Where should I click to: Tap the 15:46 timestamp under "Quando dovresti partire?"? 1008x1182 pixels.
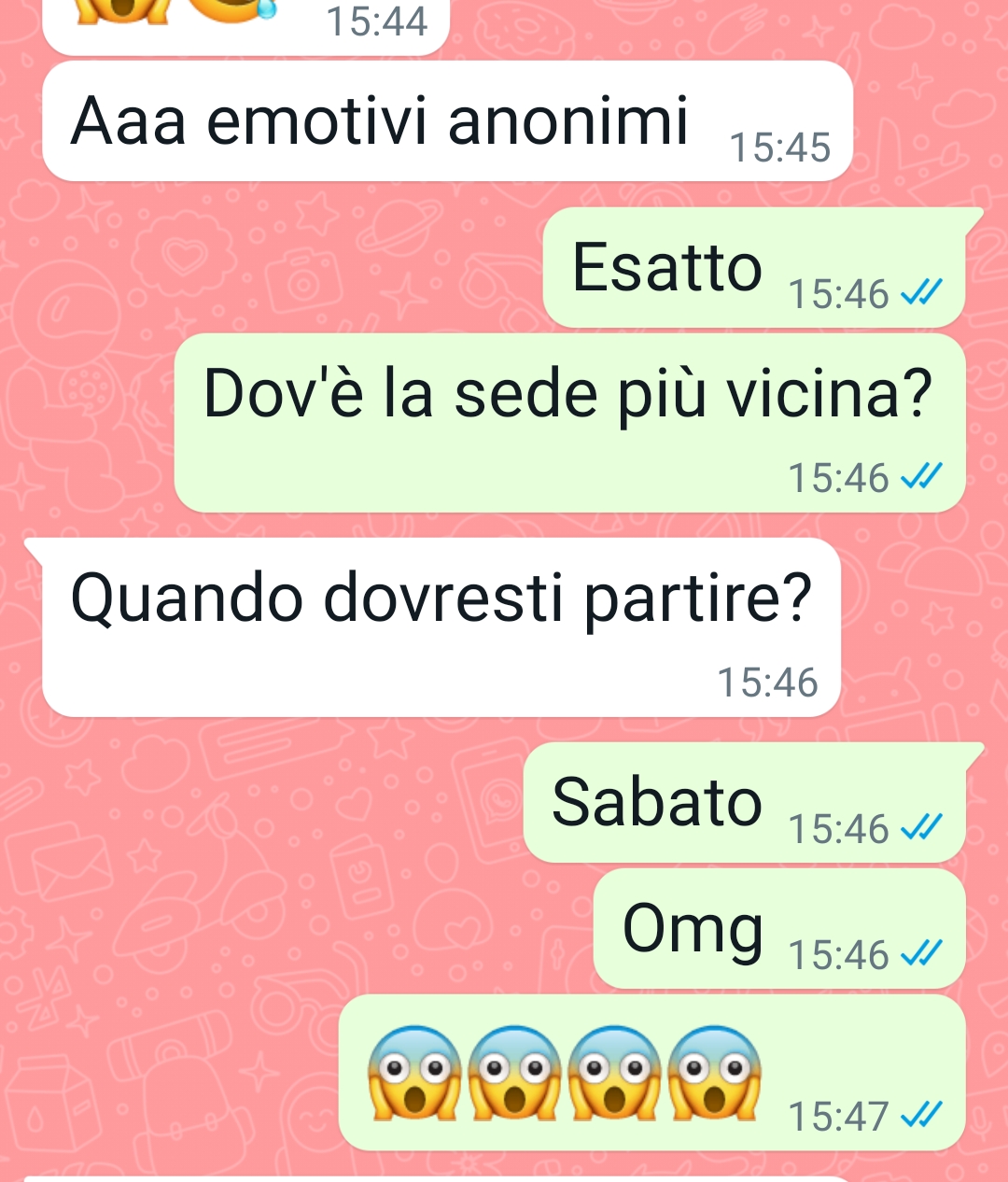pyautogui.click(x=767, y=682)
